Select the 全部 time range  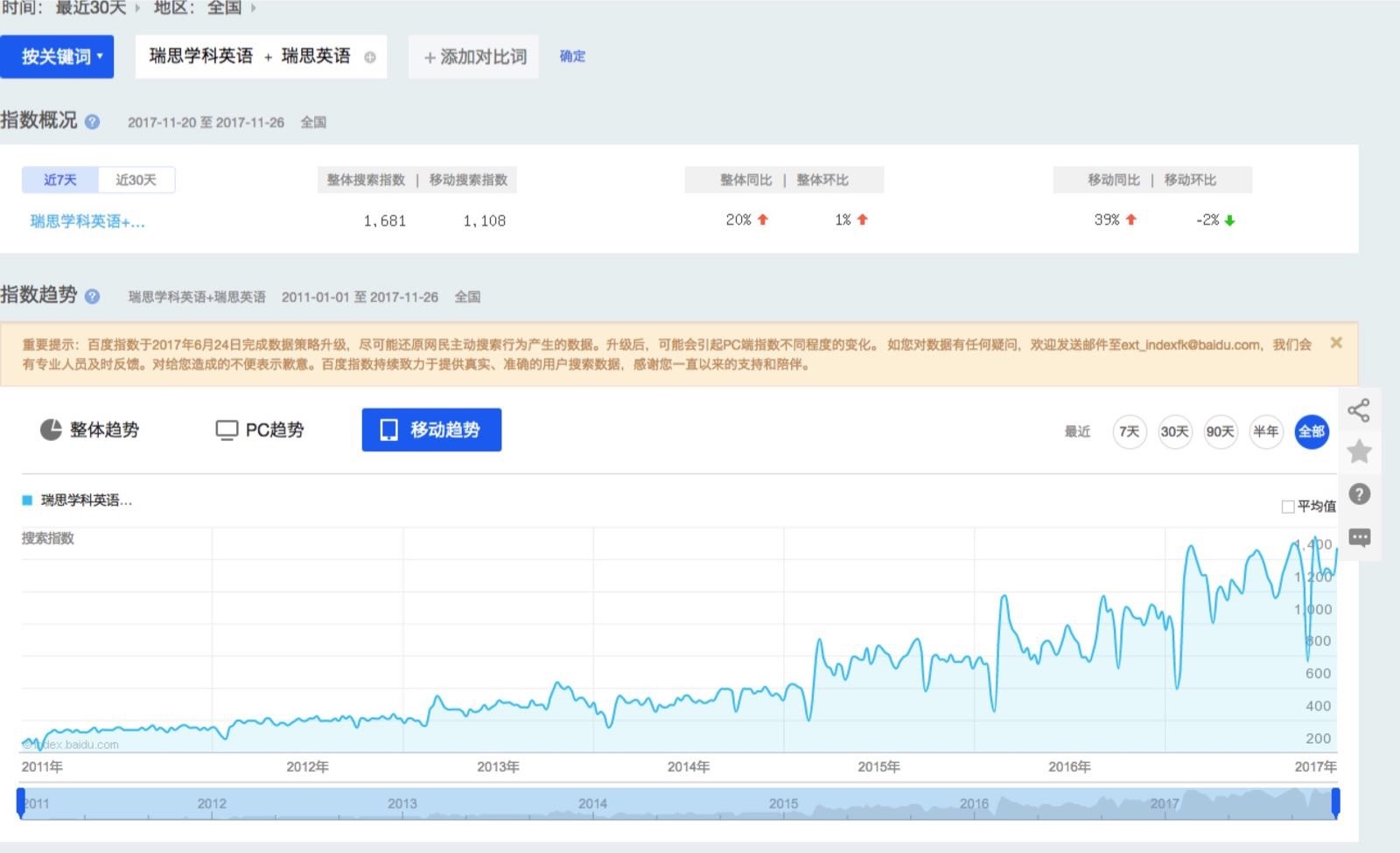click(x=1312, y=431)
